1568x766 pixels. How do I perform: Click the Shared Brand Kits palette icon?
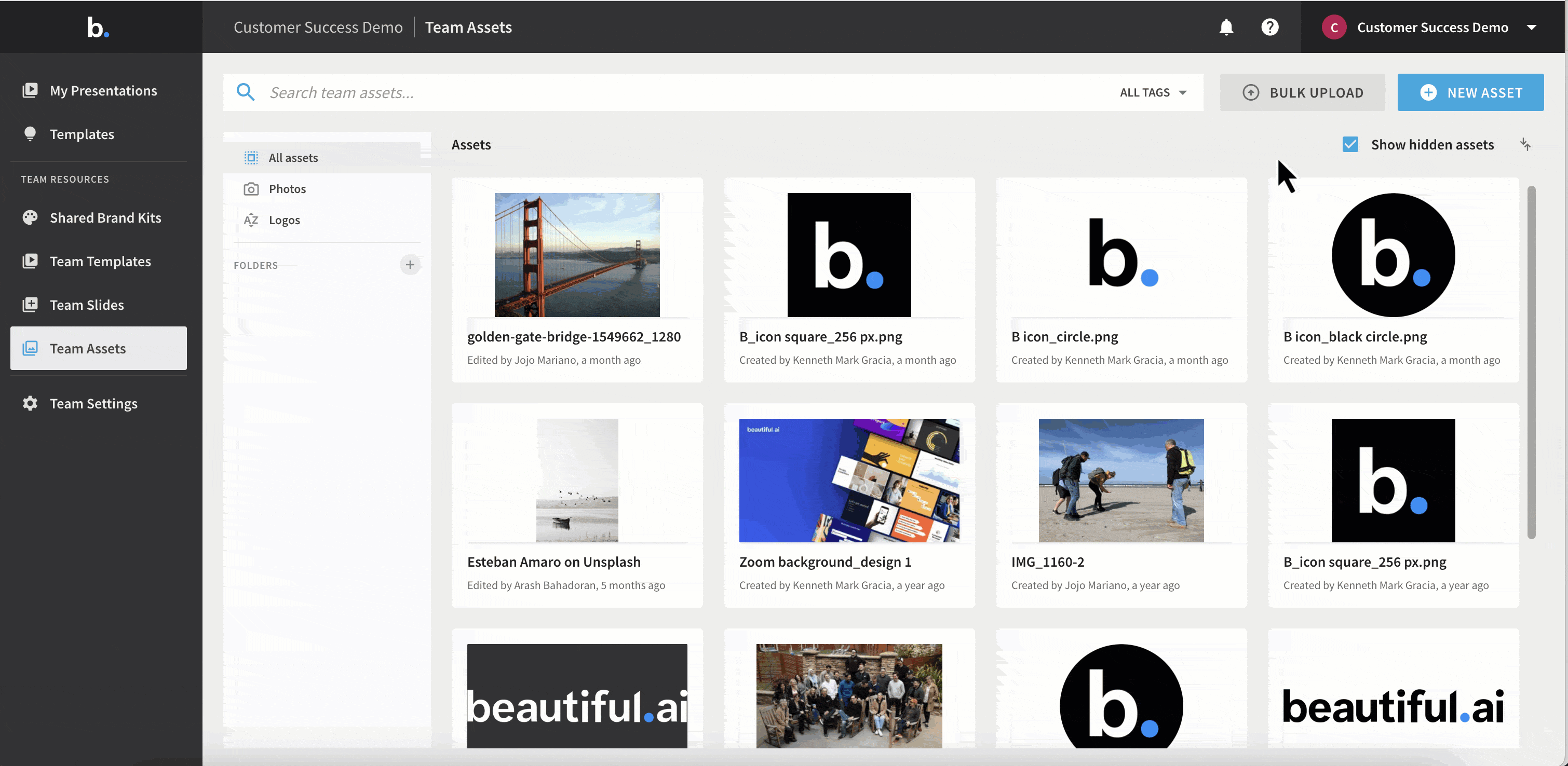coord(30,218)
